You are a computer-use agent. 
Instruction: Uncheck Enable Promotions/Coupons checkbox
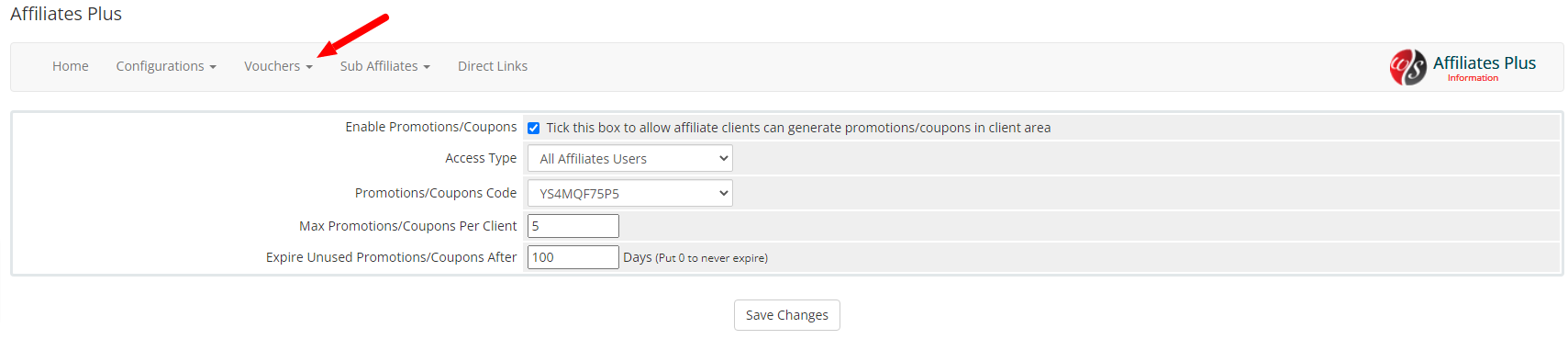(533, 128)
